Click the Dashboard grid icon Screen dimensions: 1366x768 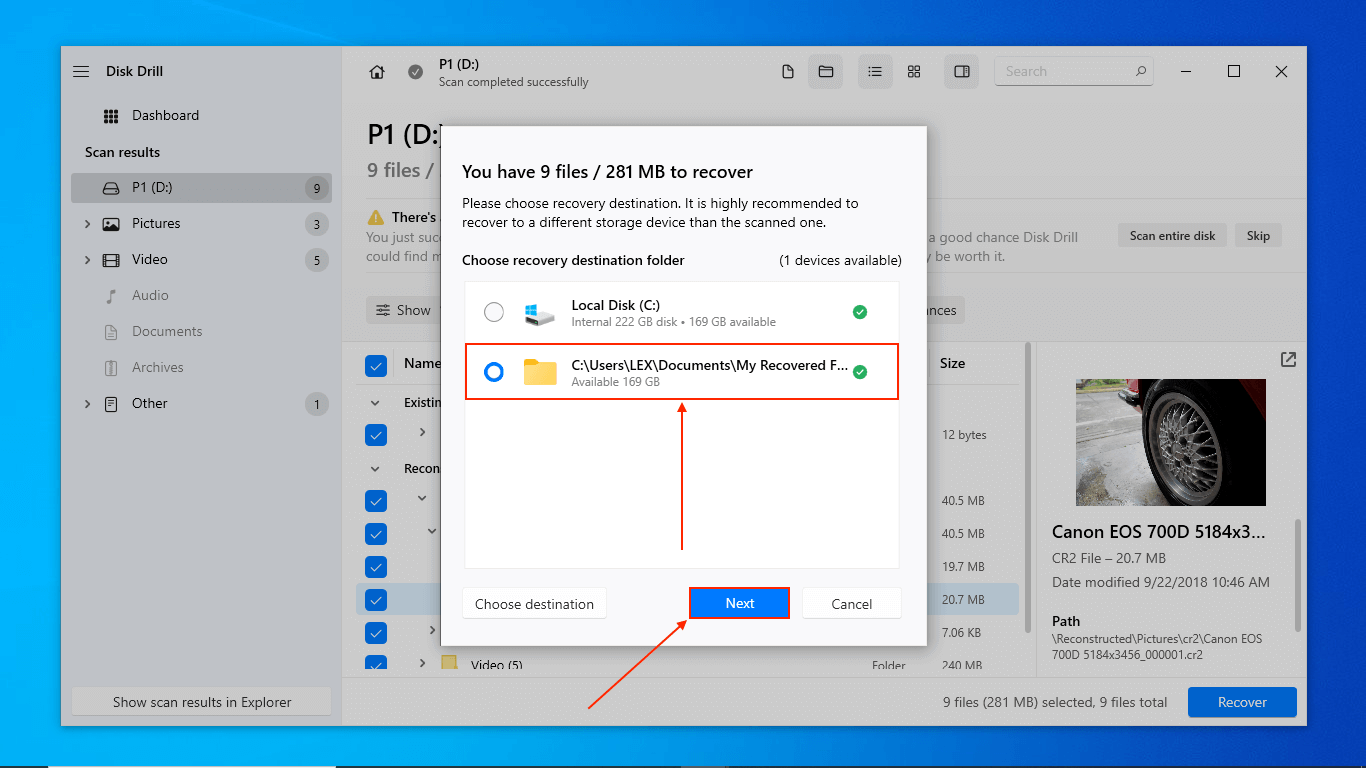(111, 116)
